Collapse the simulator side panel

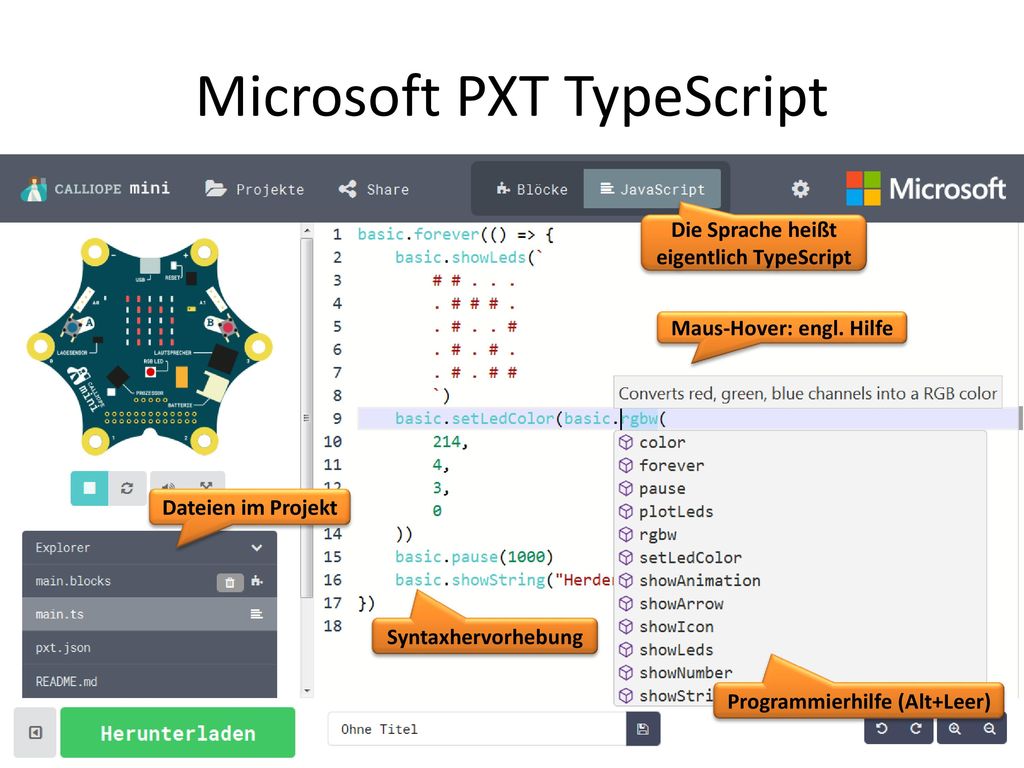click(35, 733)
